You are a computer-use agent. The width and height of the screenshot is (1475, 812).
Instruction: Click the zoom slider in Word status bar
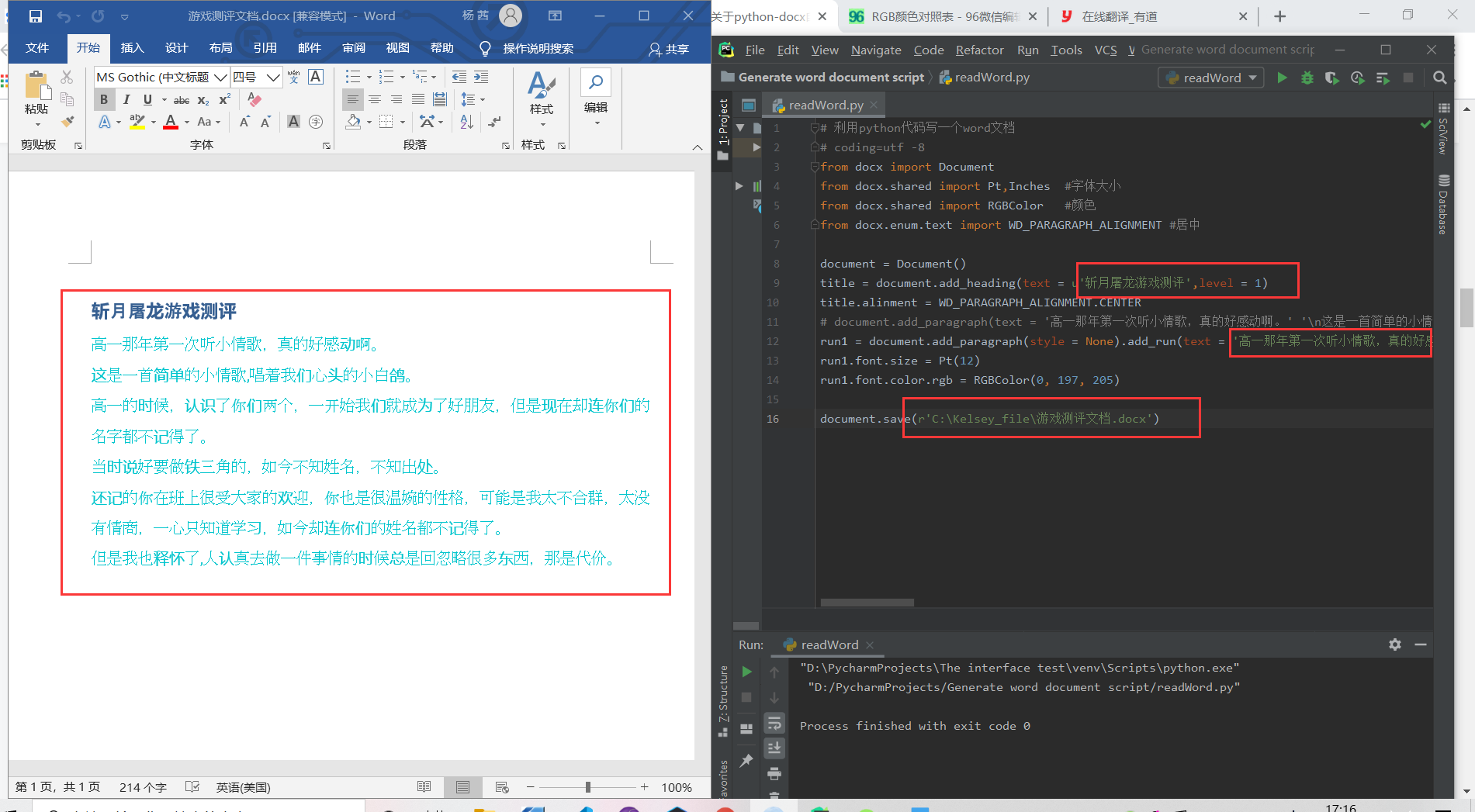click(587, 786)
